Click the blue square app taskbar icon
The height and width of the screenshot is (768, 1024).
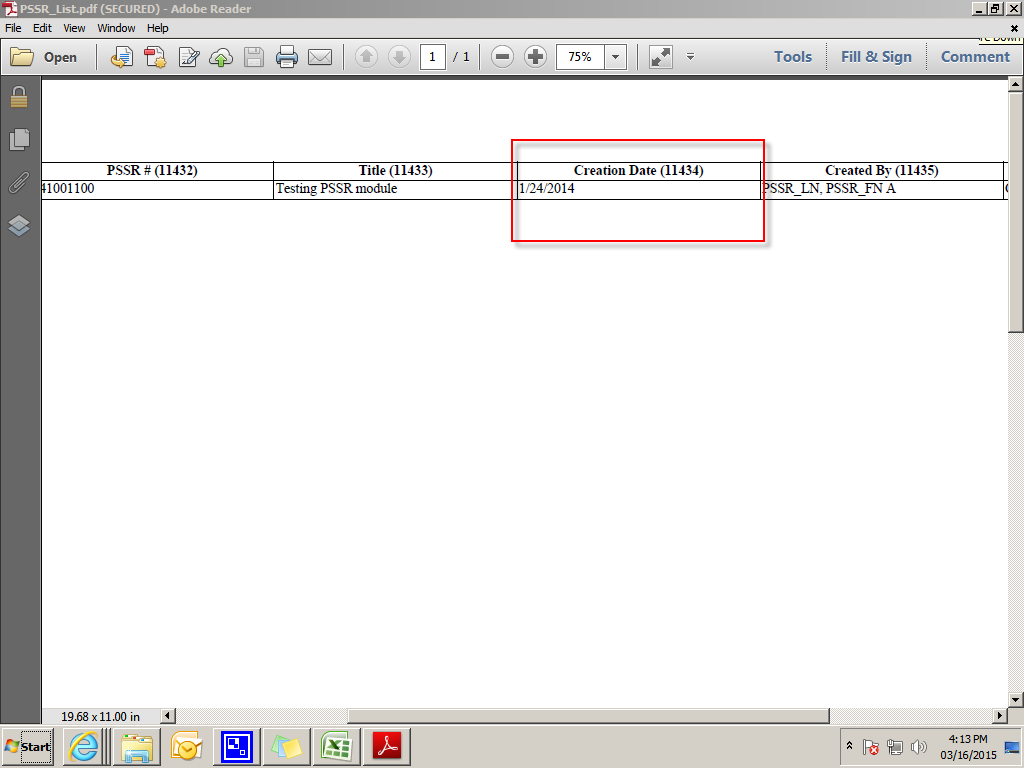click(236, 746)
